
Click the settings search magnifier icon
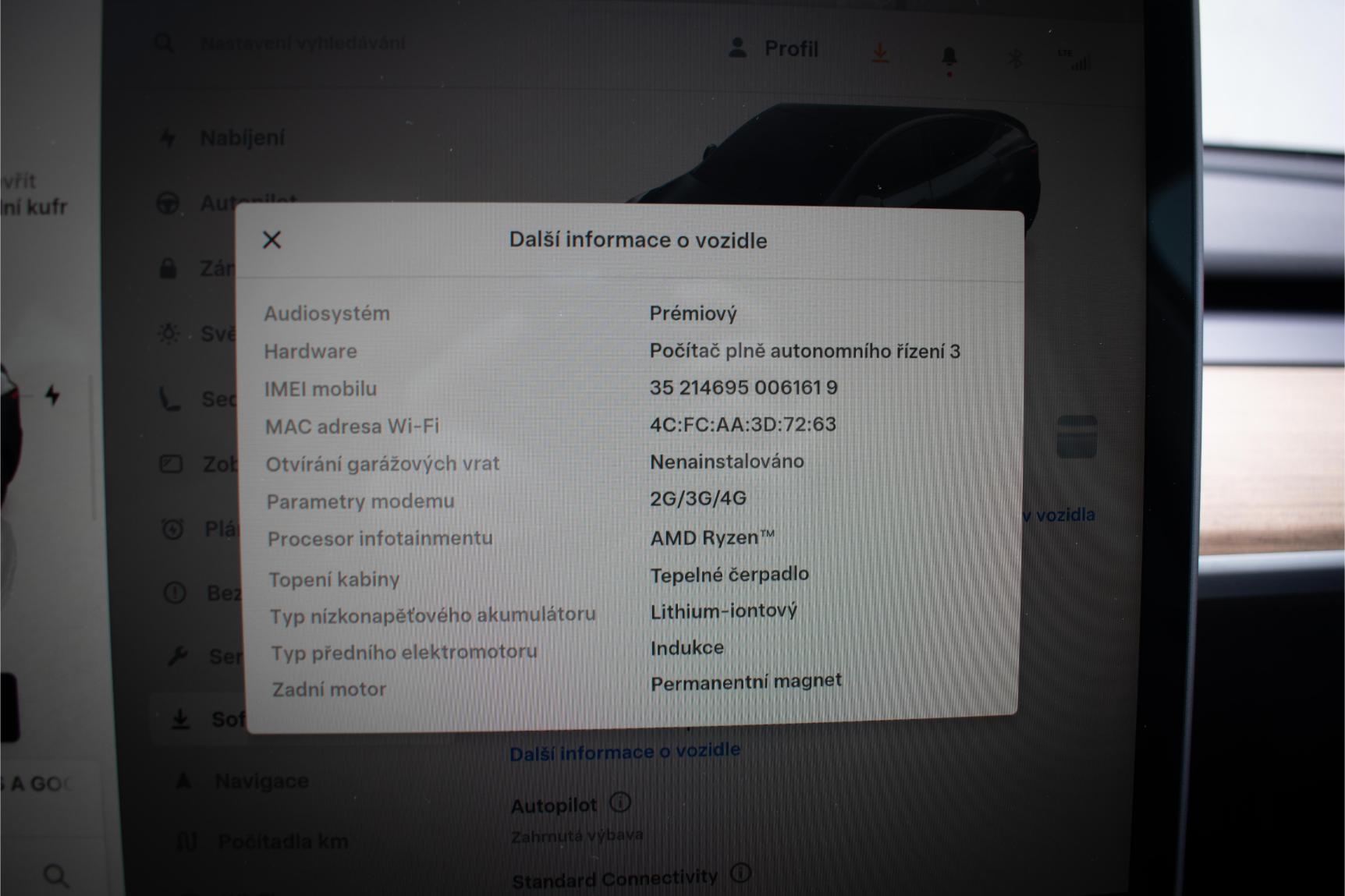(x=164, y=43)
